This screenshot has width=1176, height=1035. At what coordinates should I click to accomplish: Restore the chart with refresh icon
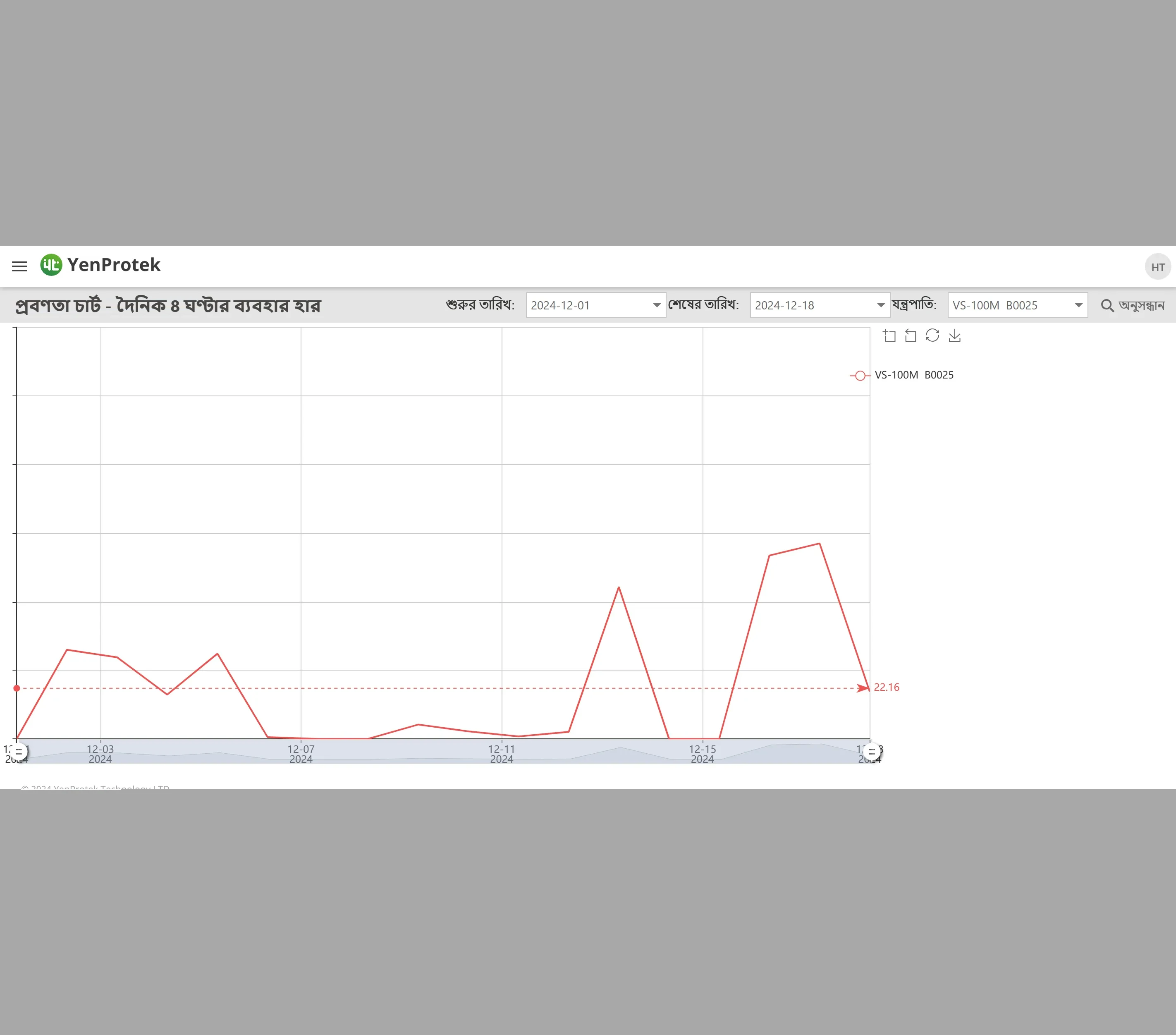[x=932, y=335]
